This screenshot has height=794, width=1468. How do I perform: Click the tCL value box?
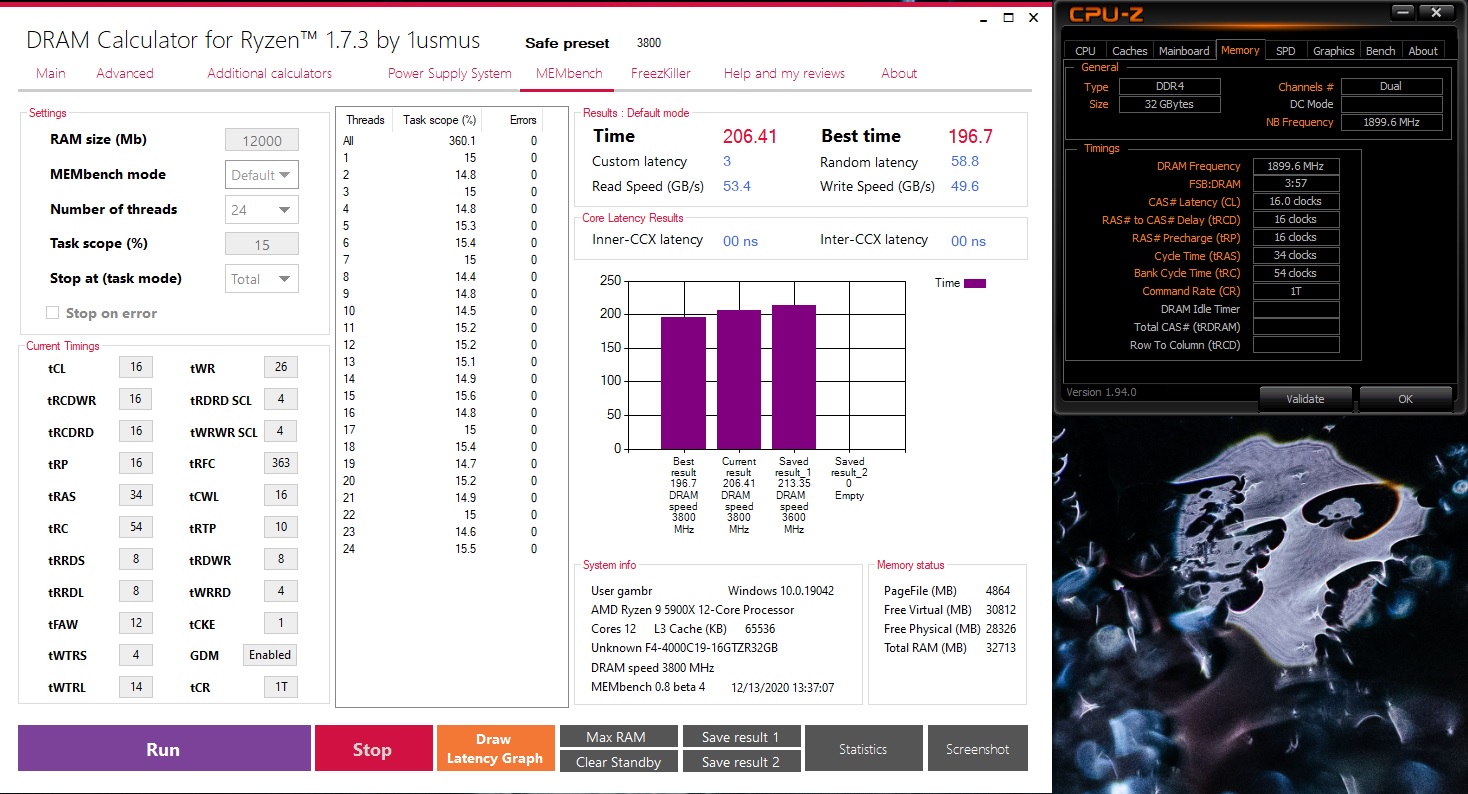pyautogui.click(x=136, y=367)
